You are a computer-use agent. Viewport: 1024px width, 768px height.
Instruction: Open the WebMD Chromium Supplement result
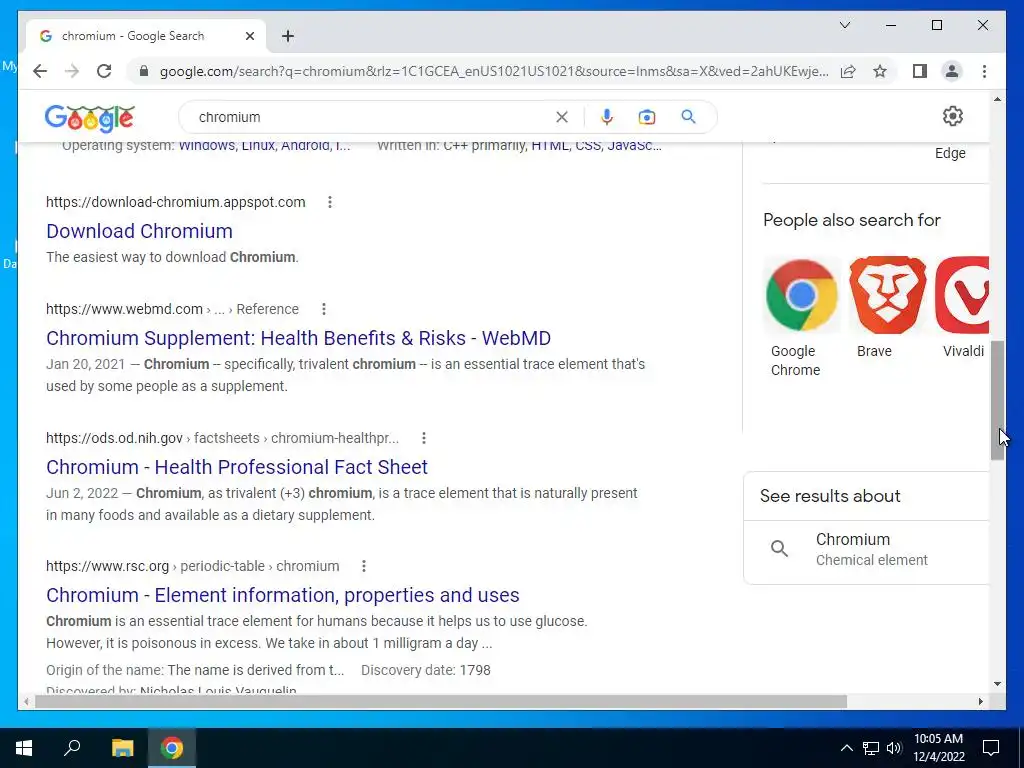pos(298,338)
